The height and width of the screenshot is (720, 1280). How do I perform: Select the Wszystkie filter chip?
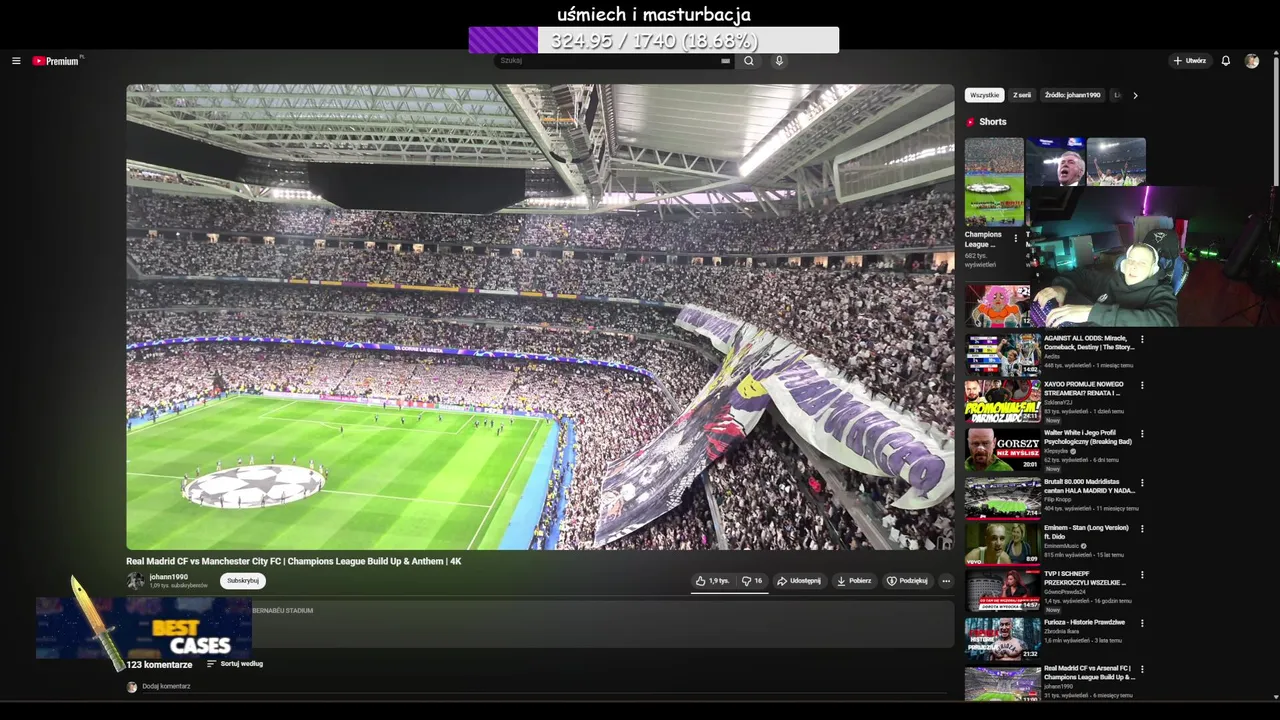pyautogui.click(x=984, y=95)
